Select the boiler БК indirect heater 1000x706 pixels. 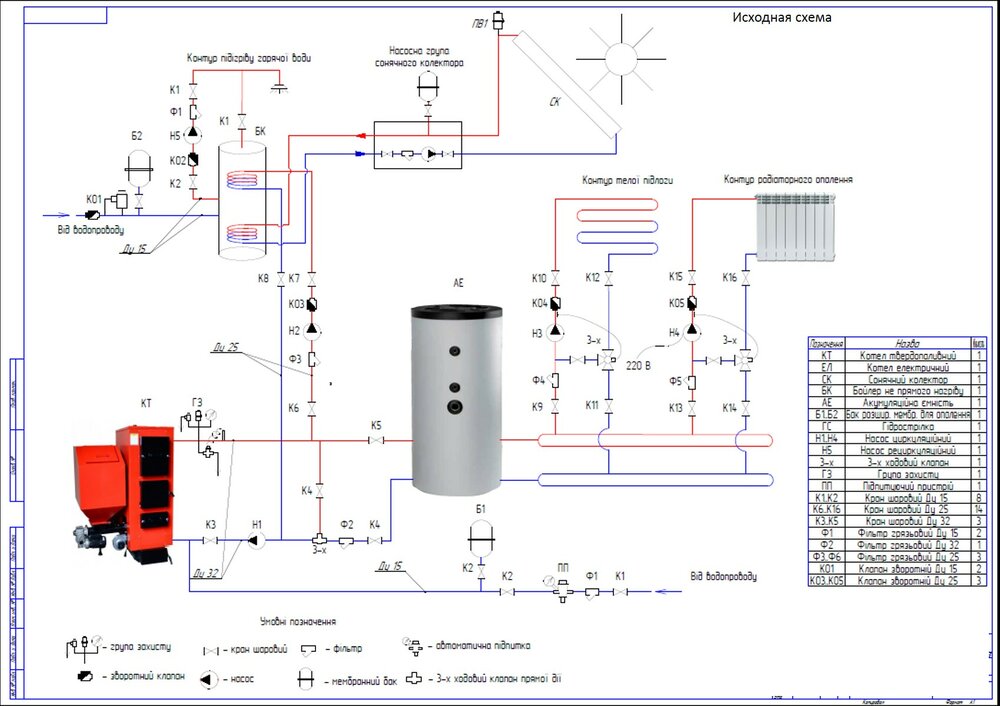pos(242,201)
